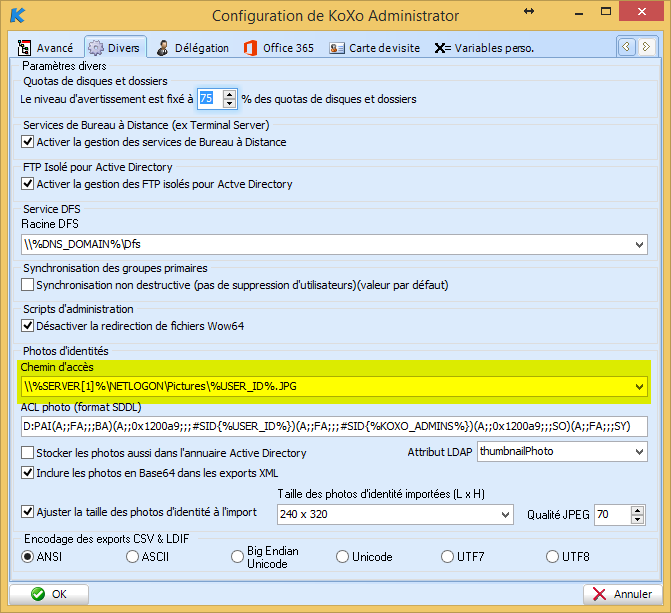Increase the JPEG quality value
This screenshot has width=671, height=613.
click(x=637, y=510)
